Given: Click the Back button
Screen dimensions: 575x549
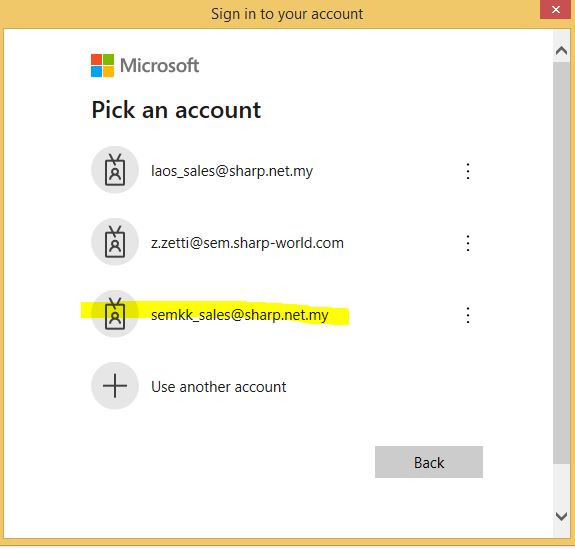Looking at the screenshot, I should pyautogui.click(x=429, y=462).
